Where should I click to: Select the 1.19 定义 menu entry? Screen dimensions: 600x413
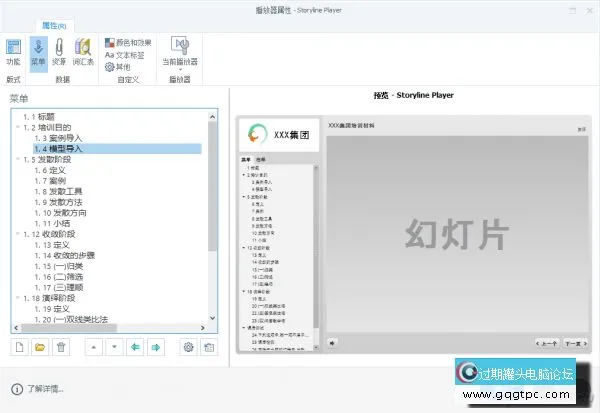click(52, 309)
